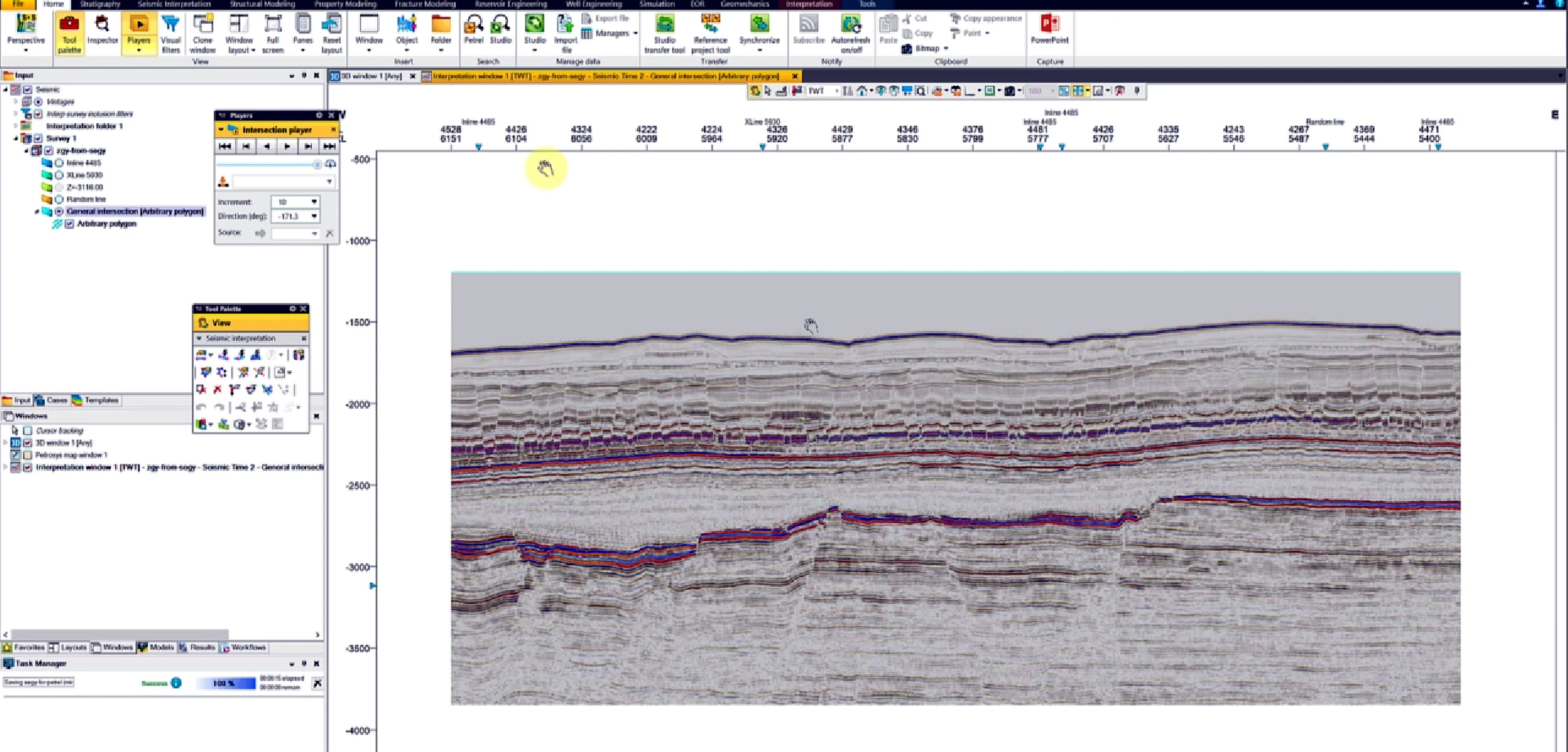1568x752 pixels.
Task: Capture to PowerPoint
Action: coord(1049,30)
